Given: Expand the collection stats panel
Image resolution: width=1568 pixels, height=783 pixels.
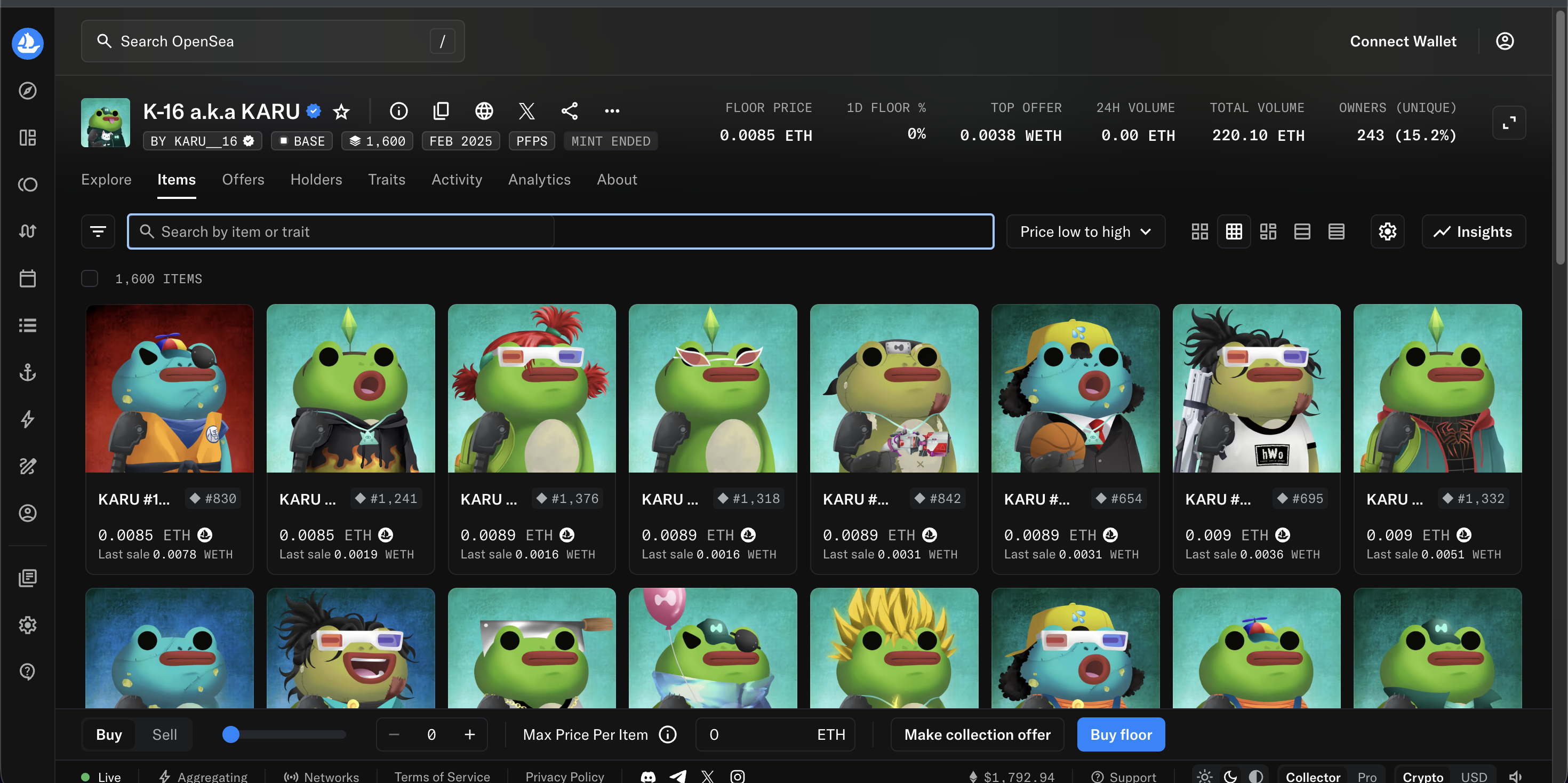Looking at the screenshot, I should tap(1509, 123).
